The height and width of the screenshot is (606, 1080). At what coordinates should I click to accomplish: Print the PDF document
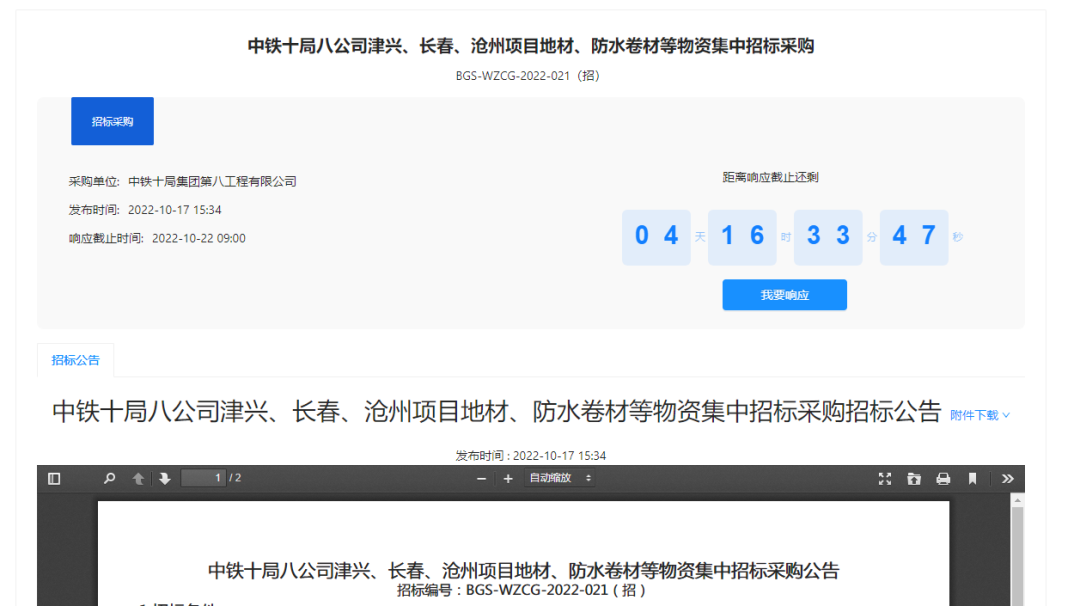(x=943, y=479)
